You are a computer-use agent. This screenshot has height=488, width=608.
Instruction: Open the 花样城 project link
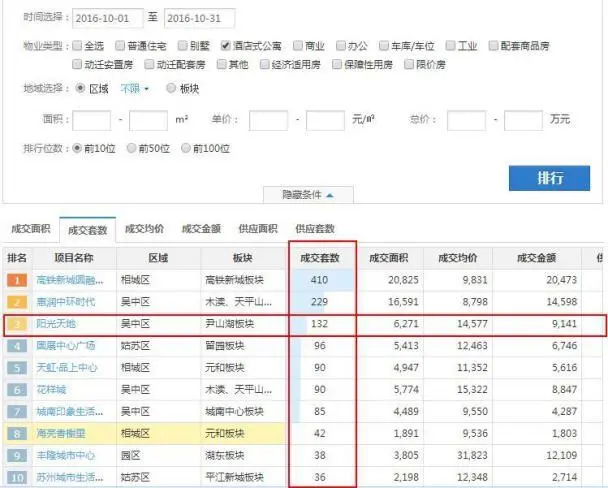tap(51, 390)
